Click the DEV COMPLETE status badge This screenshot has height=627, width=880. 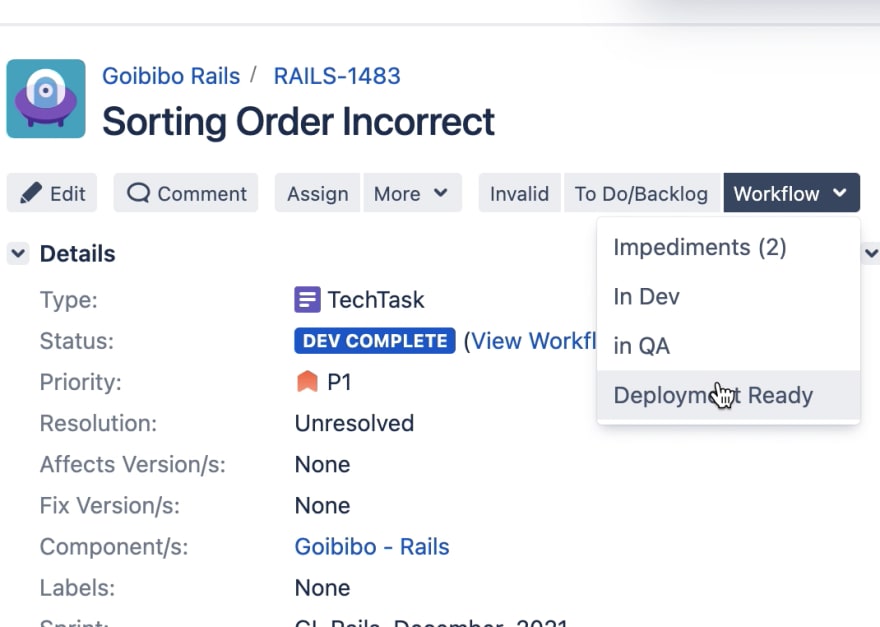375,341
